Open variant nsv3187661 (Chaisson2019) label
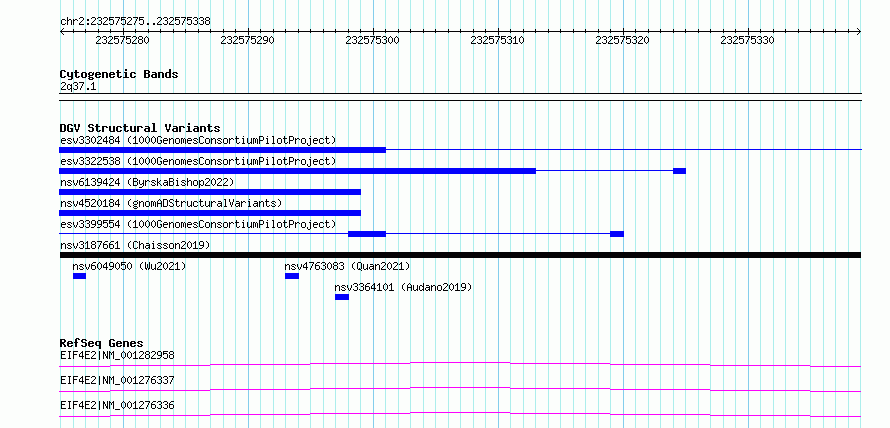This screenshot has width=890, height=428. coord(135,245)
